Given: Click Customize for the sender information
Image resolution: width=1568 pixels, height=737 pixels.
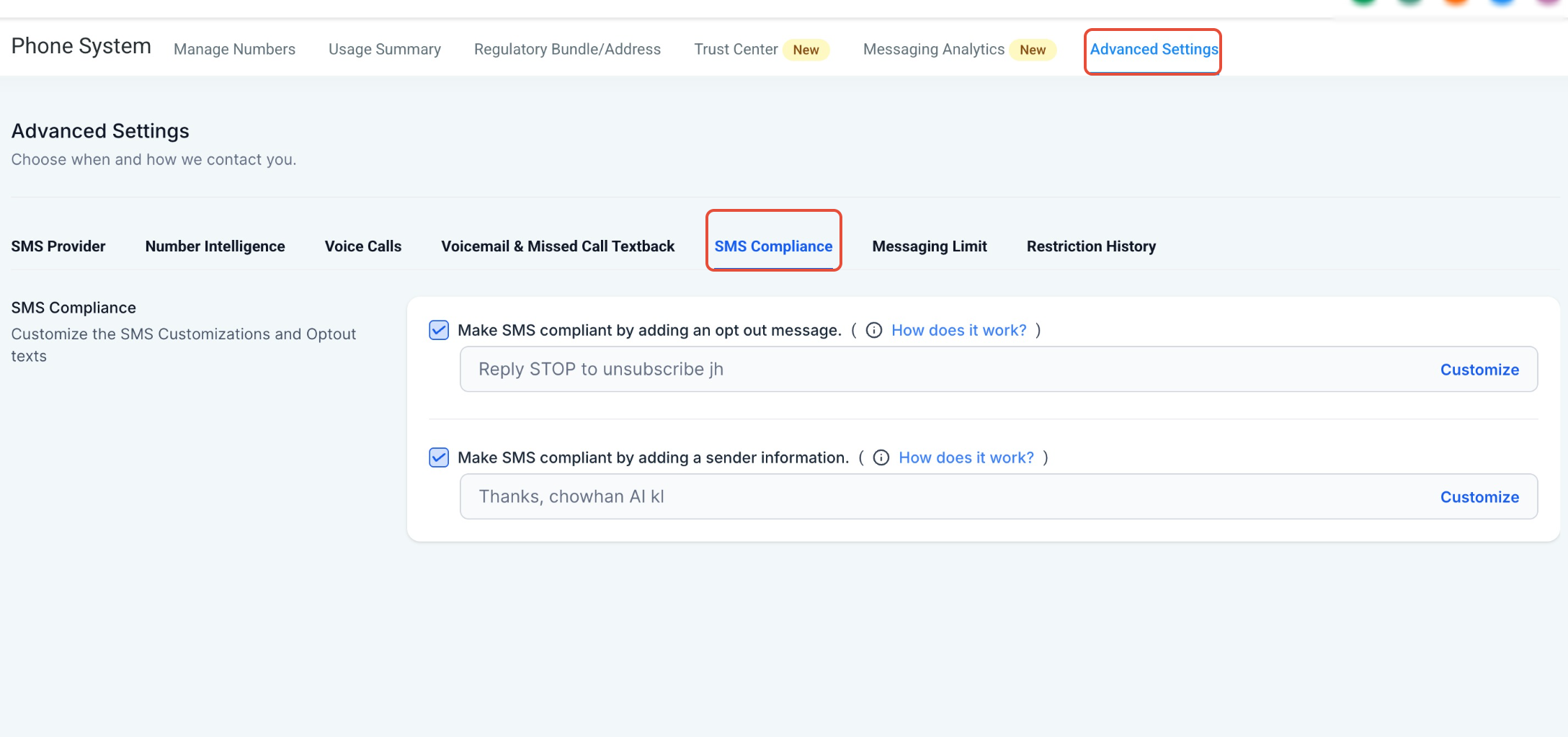Looking at the screenshot, I should point(1479,497).
